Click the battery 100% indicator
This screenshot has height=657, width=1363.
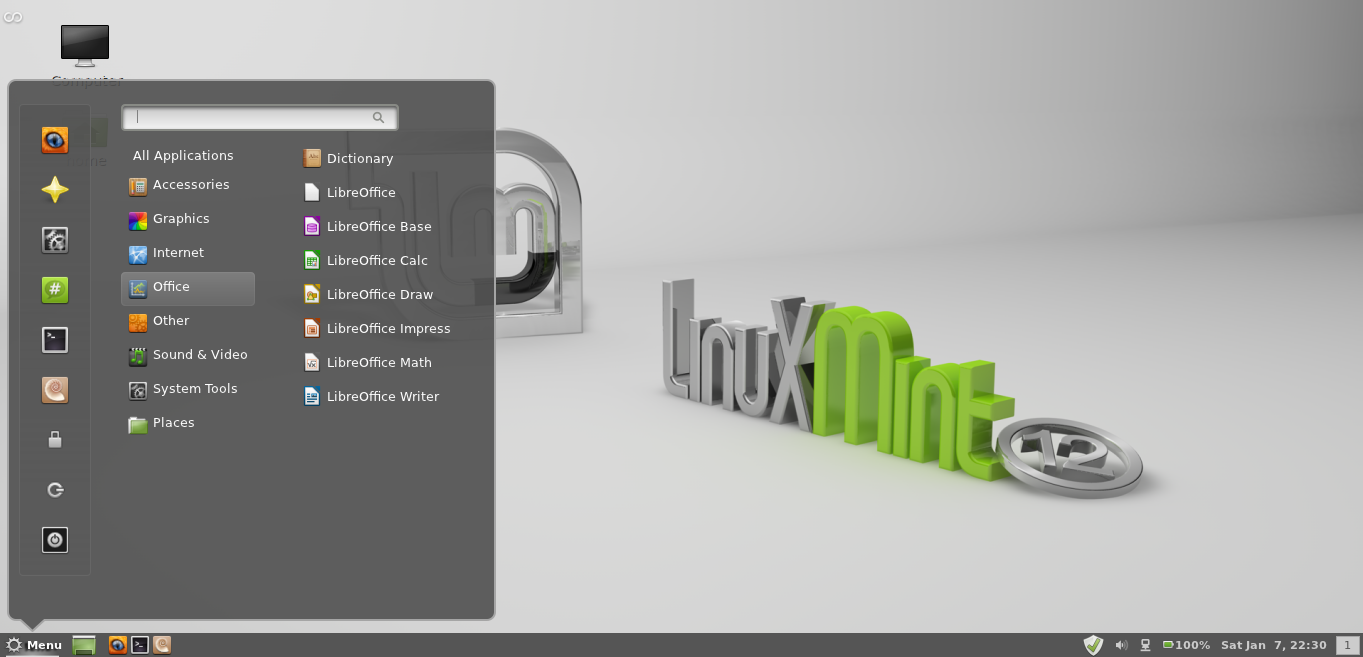(x=1186, y=645)
